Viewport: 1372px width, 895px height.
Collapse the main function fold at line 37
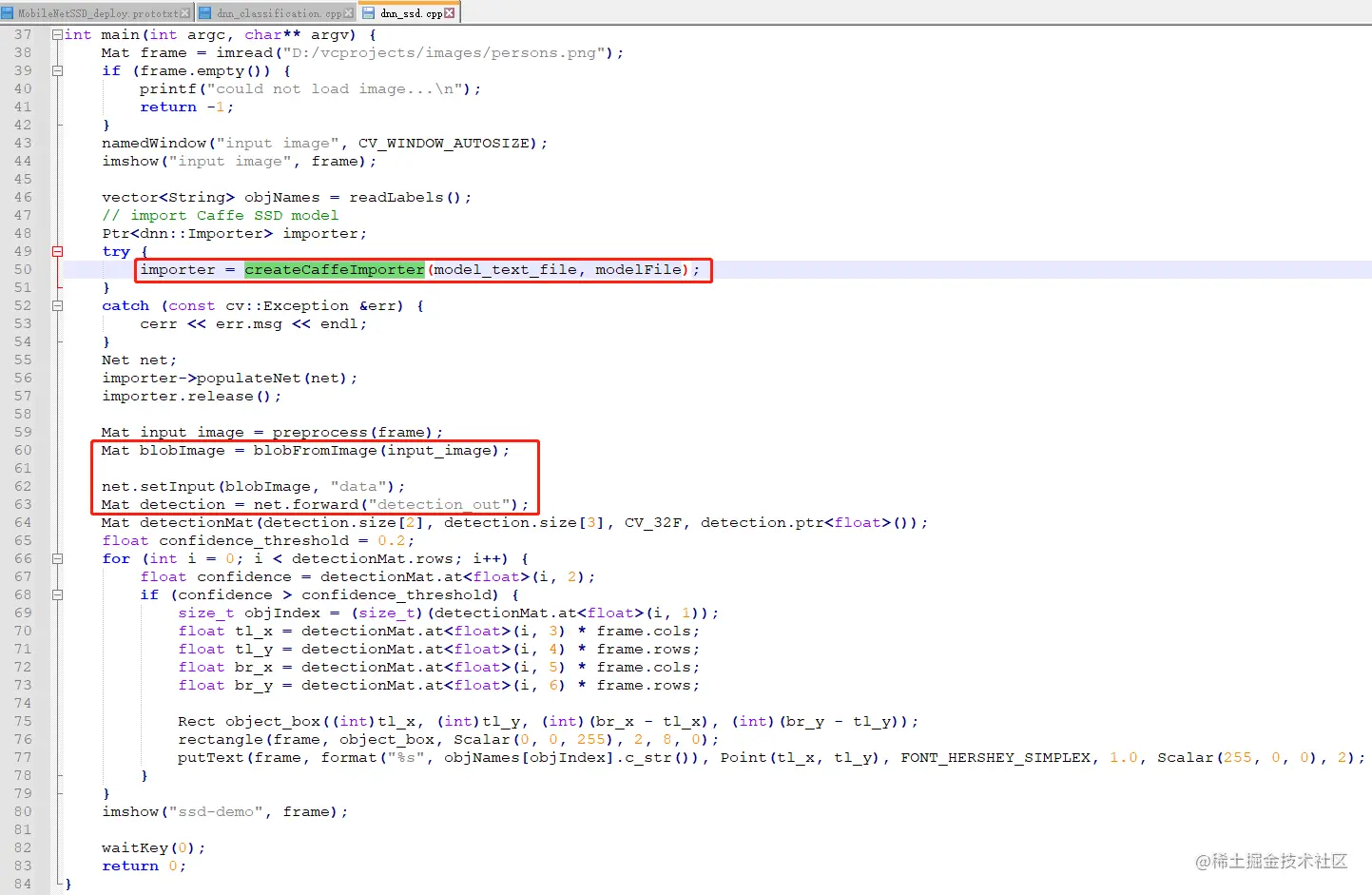click(57, 34)
